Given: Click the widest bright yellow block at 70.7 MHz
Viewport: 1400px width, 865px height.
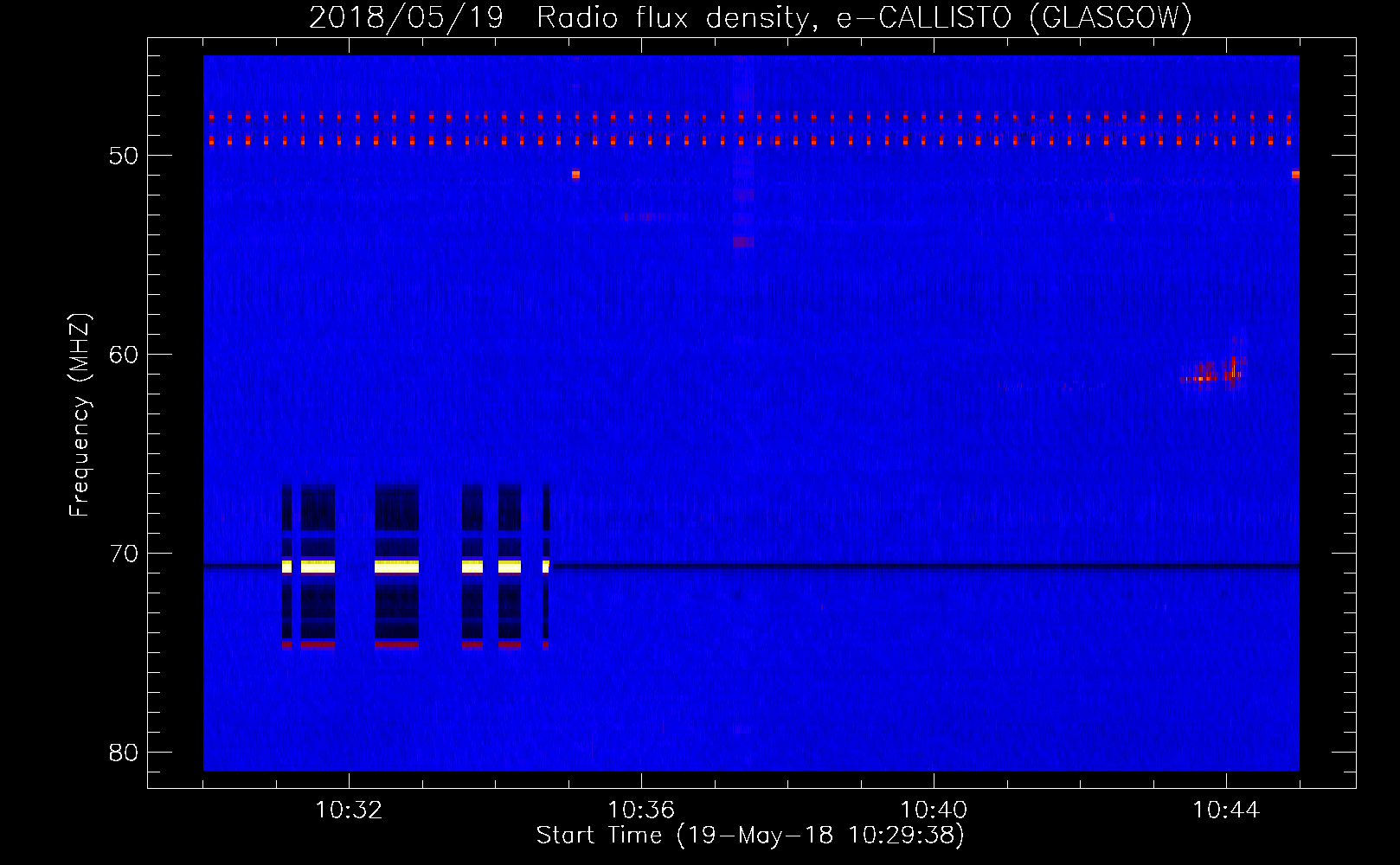Looking at the screenshot, I should point(396,567).
